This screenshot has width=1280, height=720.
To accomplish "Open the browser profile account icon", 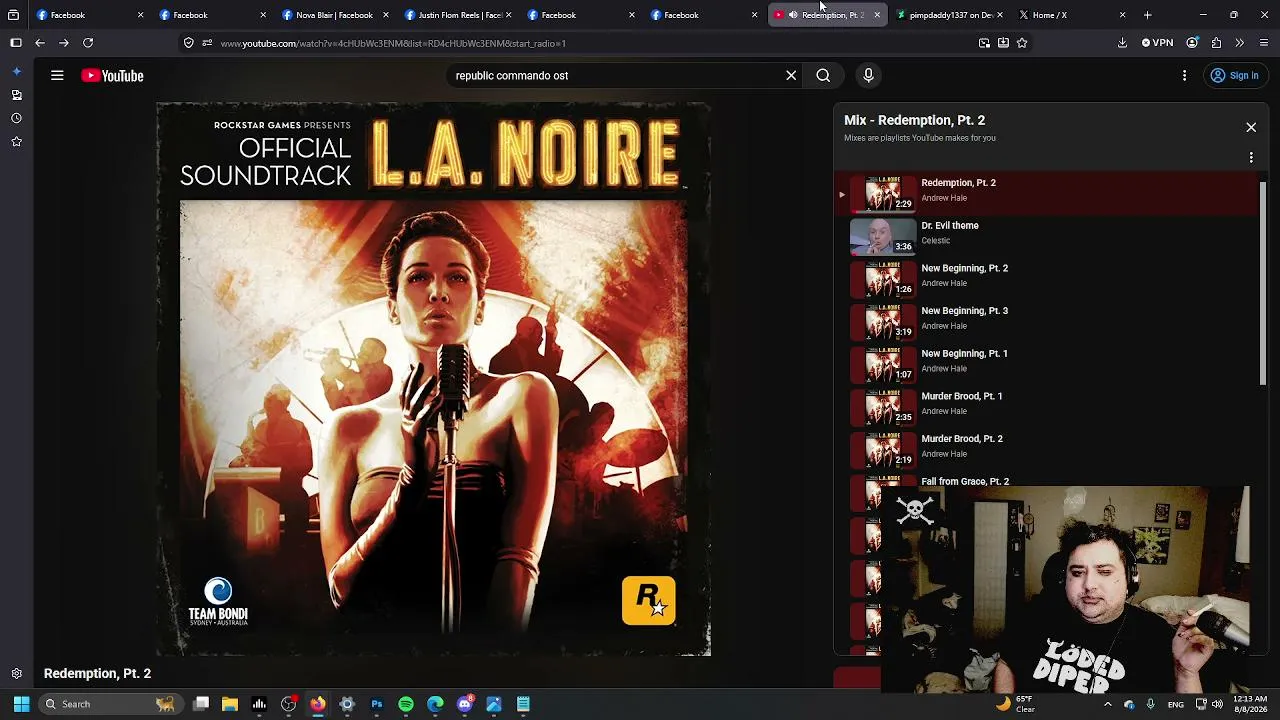I will click(x=1192, y=43).
